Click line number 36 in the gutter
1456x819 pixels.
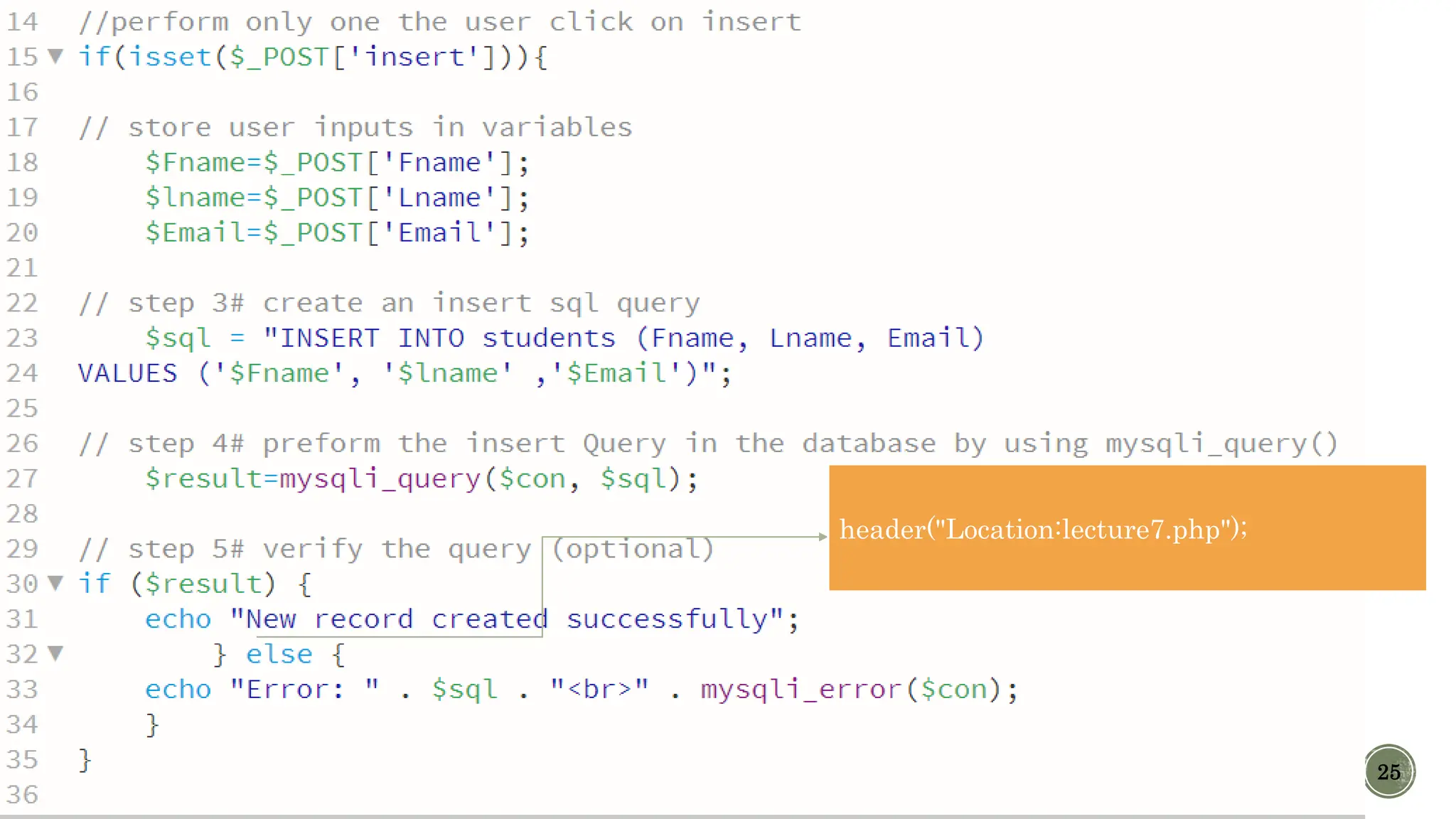(22, 794)
